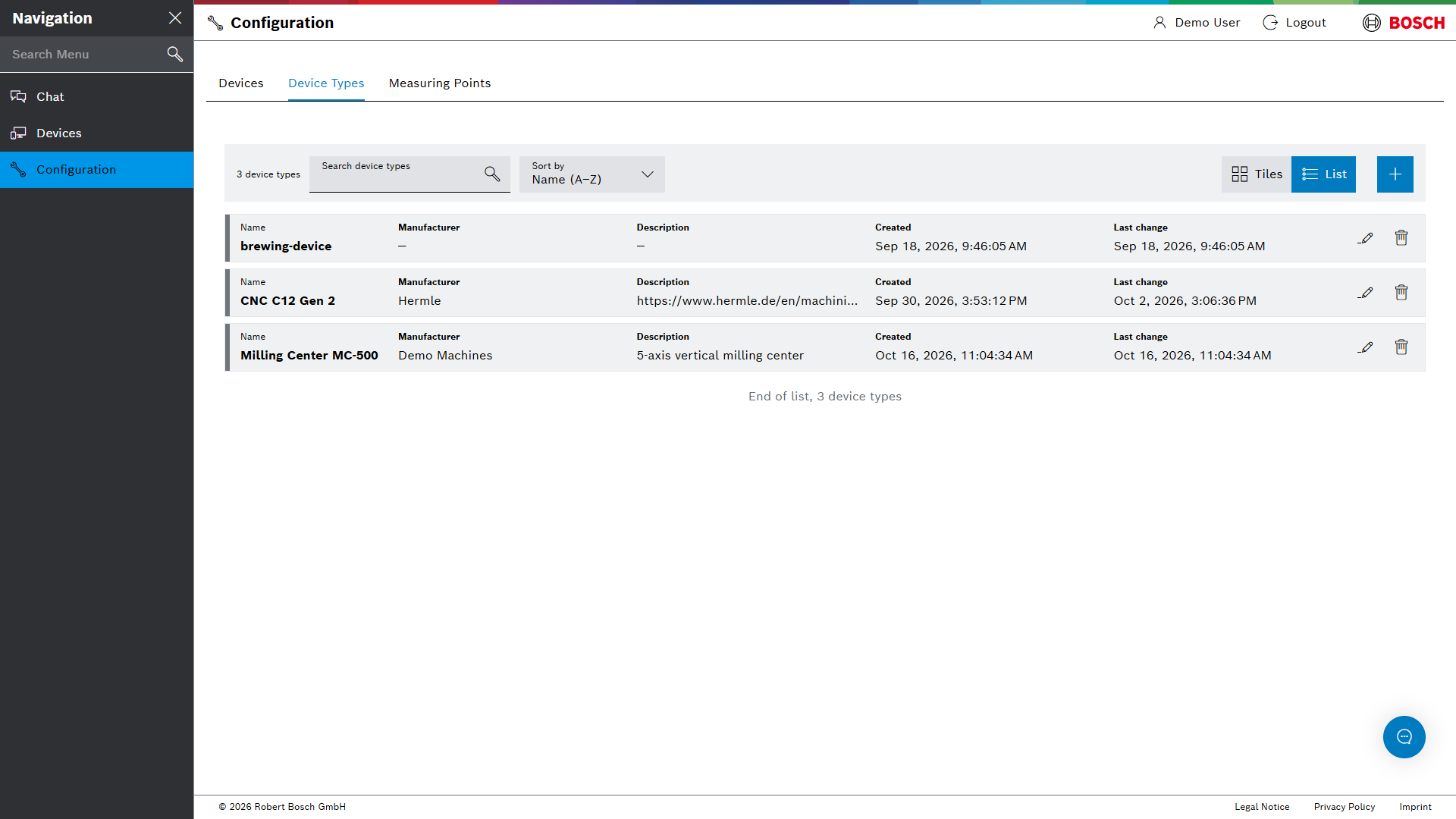Click Last change Oct 2, 2026, 3:06:36 PM
This screenshot has width=1456, height=819.
(1185, 301)
